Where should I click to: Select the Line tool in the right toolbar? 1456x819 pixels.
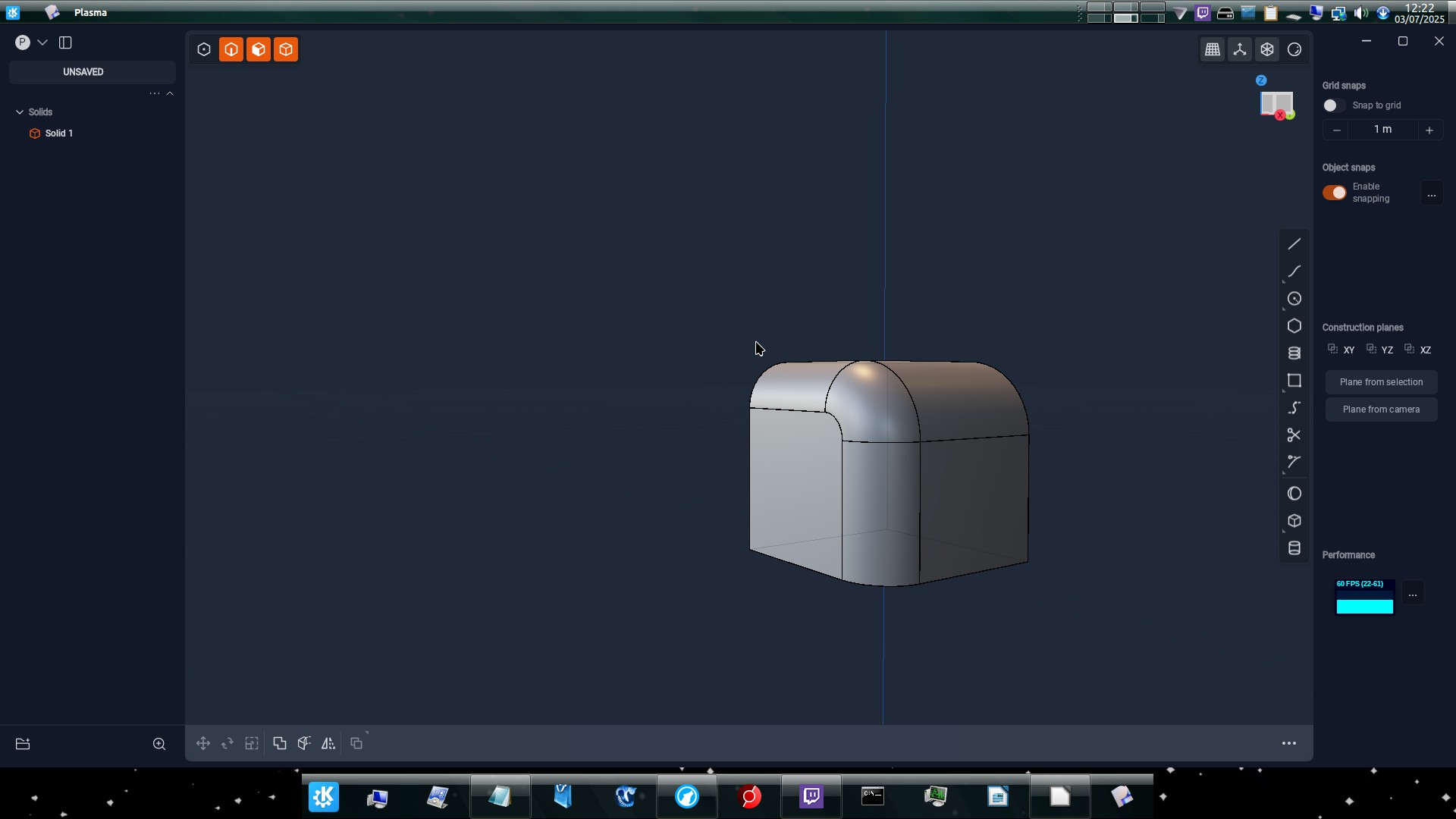pos(1294,244)
